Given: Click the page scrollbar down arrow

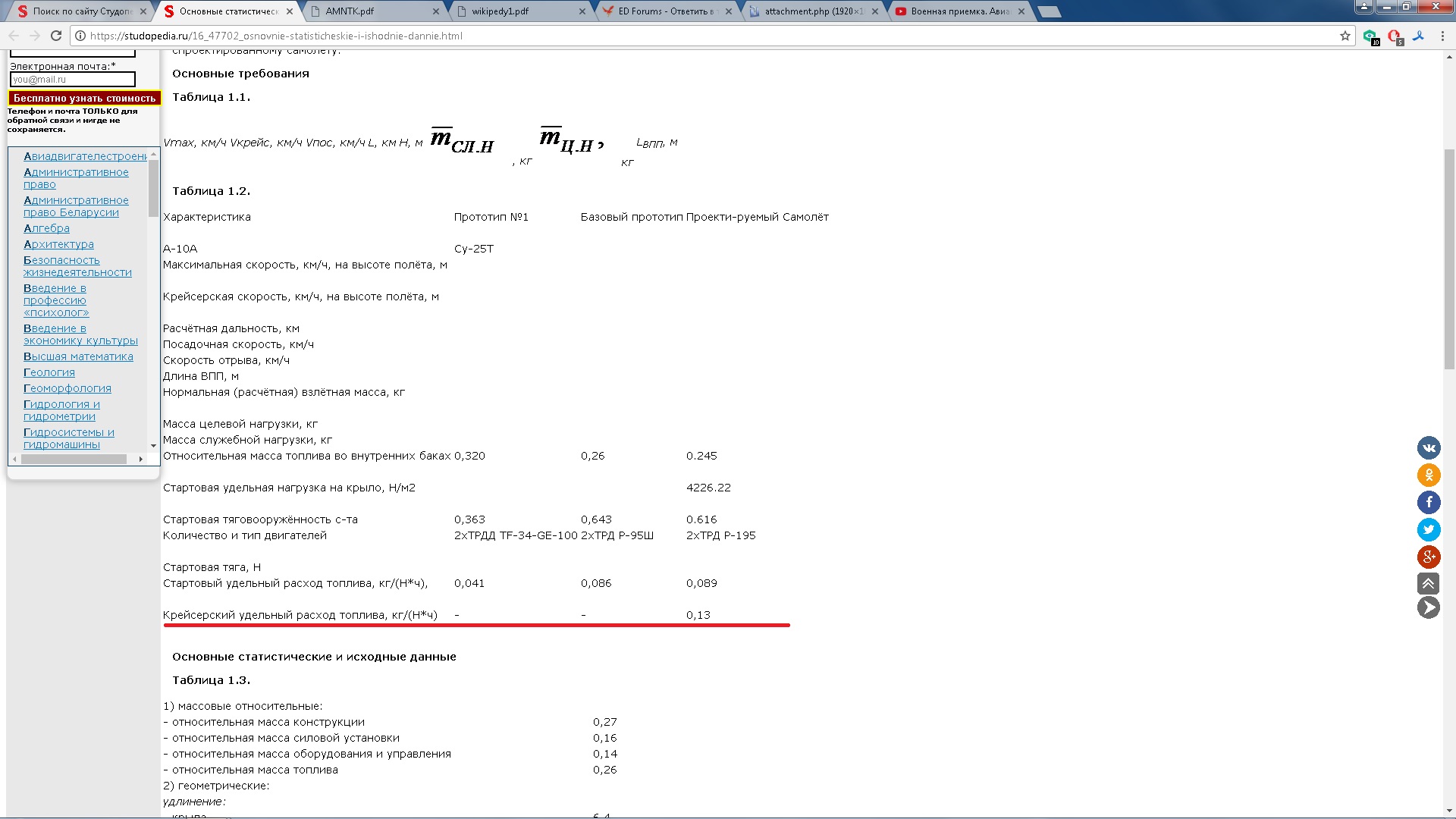Looking at the screenshot, I should [1449, 811].
